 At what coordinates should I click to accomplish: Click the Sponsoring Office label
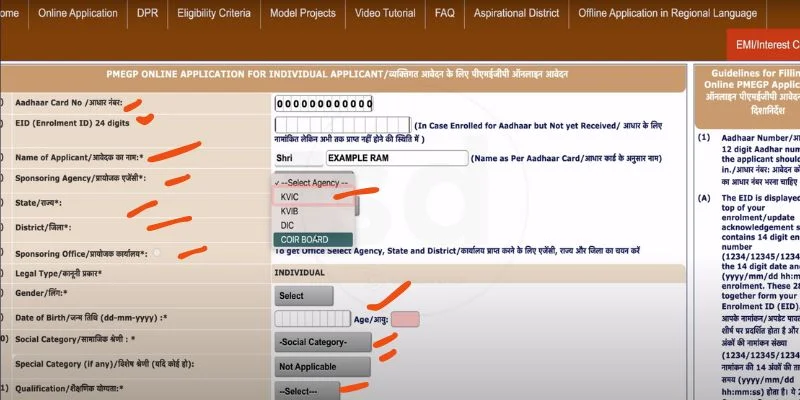coord(82,254)
